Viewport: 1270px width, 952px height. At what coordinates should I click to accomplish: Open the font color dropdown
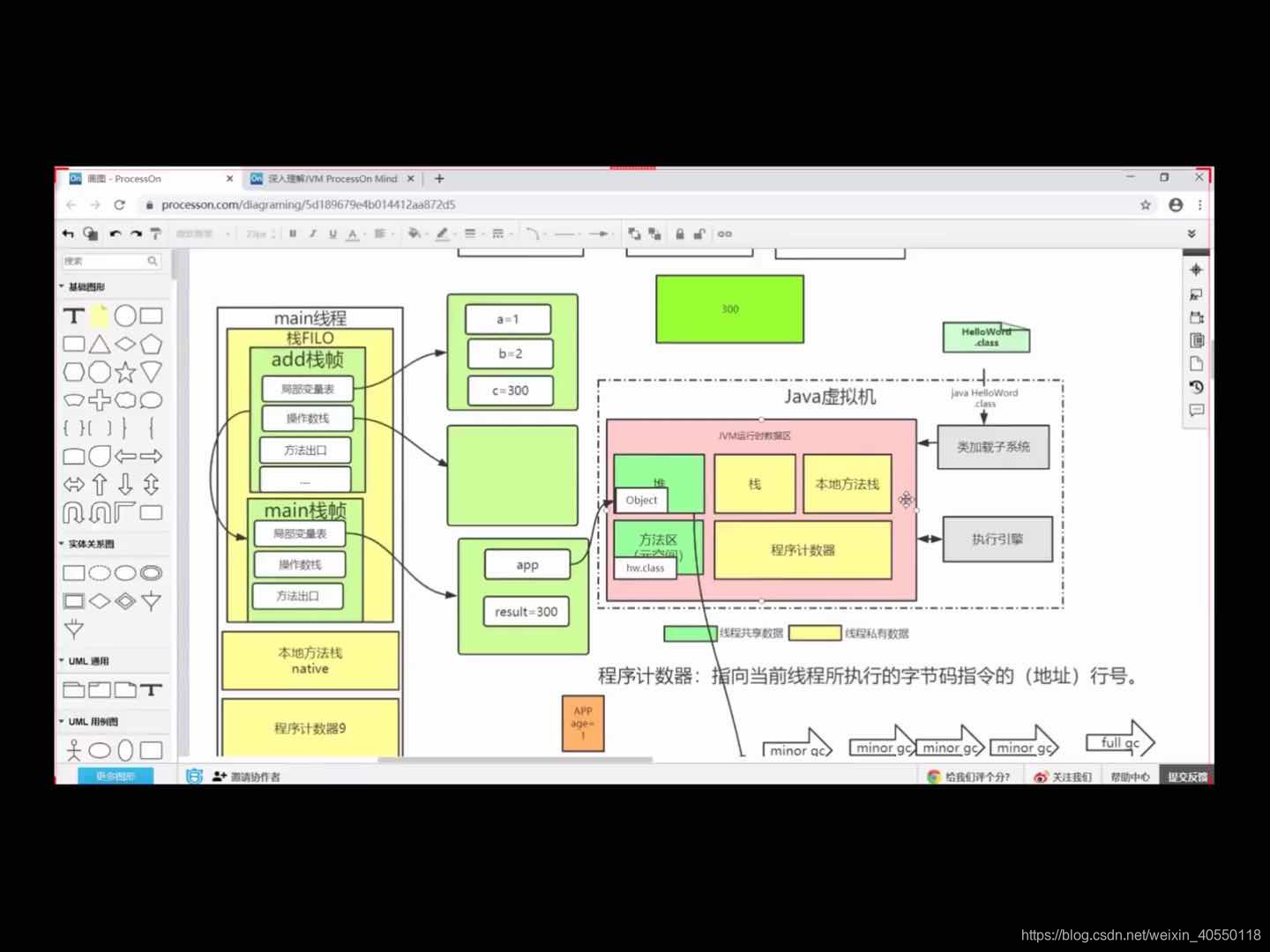tap(355, 234)
